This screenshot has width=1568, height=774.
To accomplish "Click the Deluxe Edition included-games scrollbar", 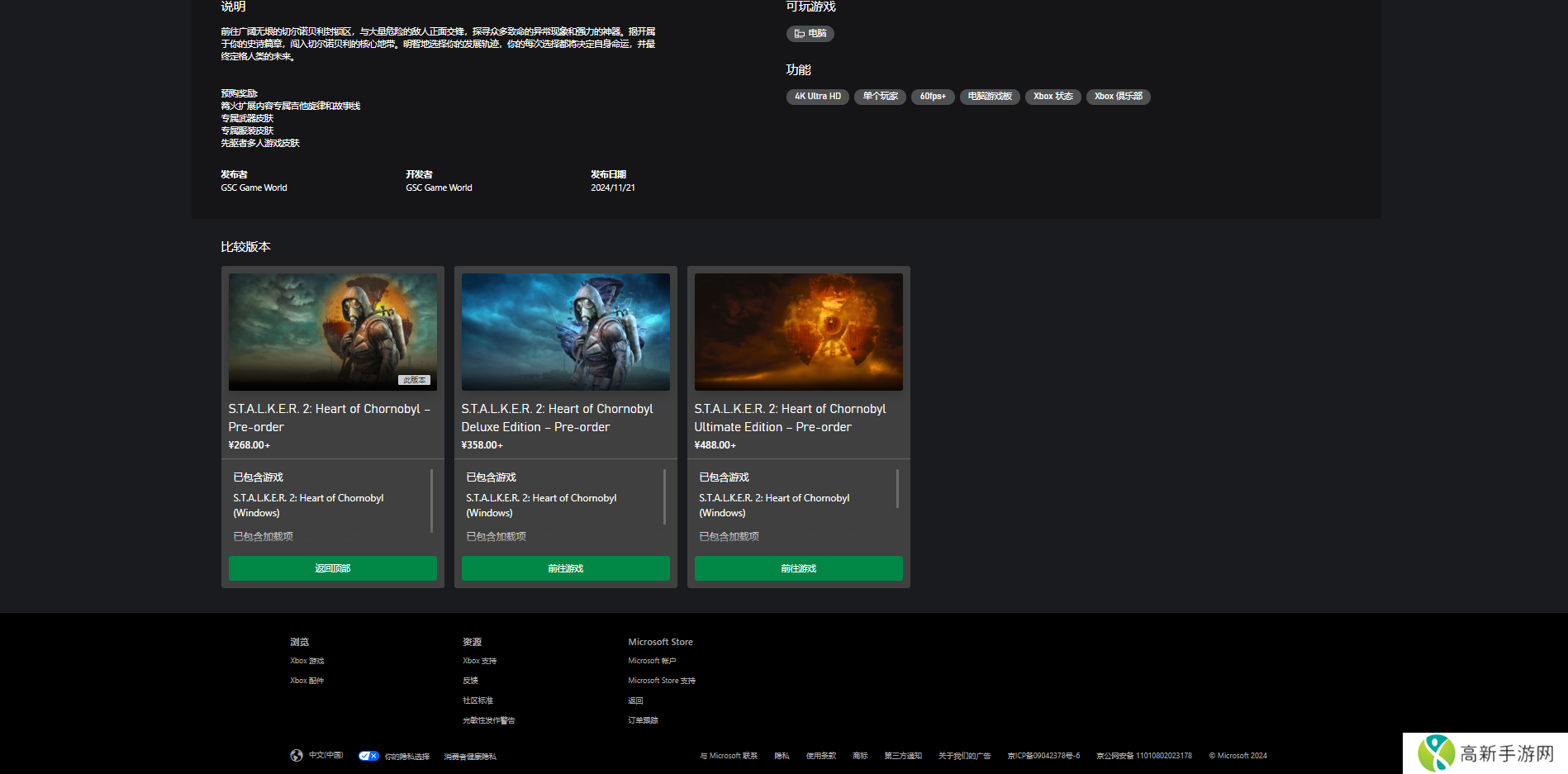I will (x=664, y=496).
